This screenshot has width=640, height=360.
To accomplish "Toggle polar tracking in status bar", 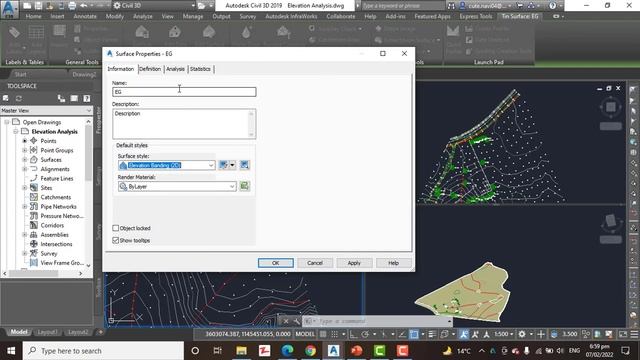I will click(x=365, y=334).
